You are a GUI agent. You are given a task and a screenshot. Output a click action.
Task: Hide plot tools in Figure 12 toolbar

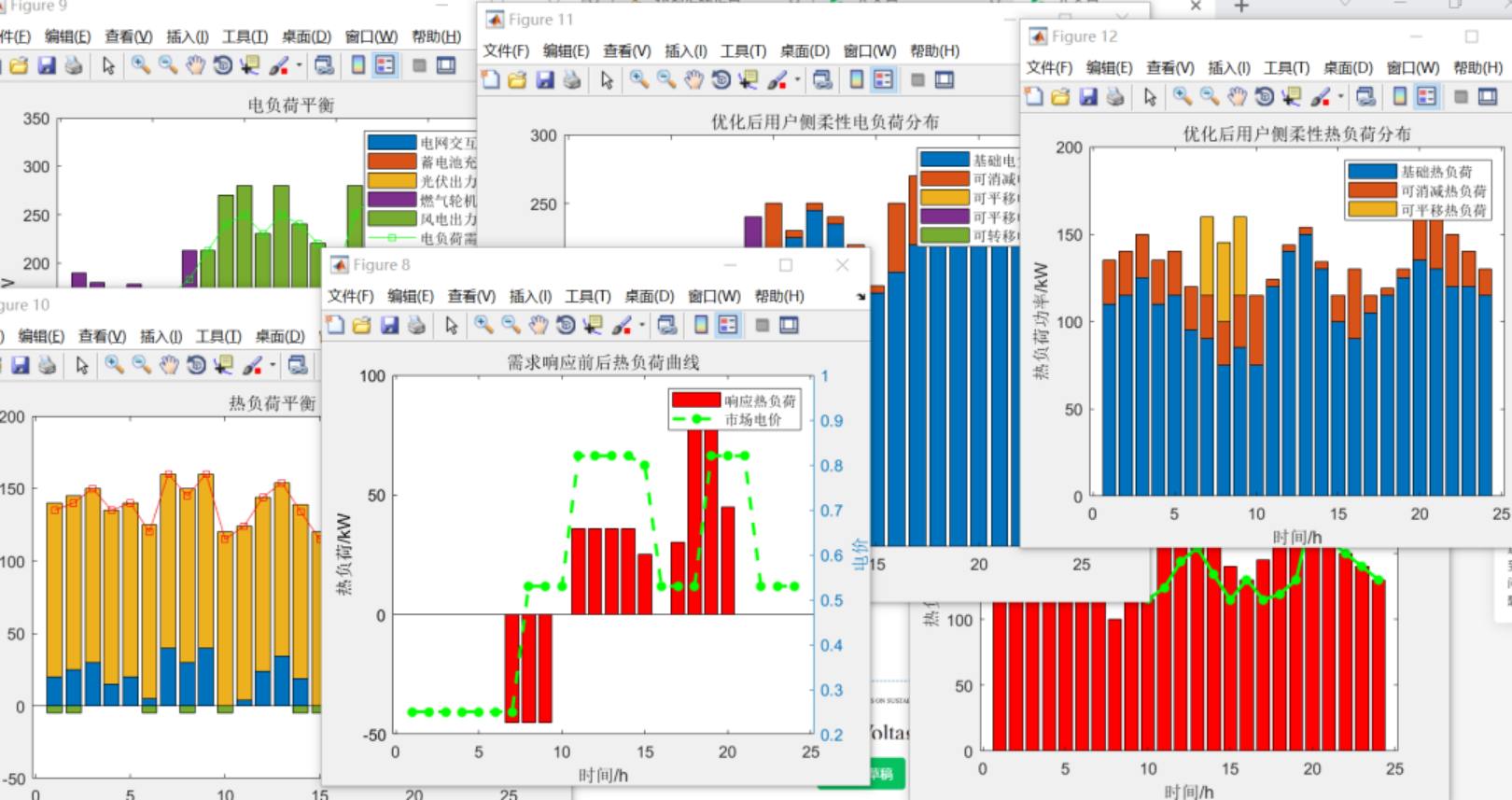[1461, 96]
